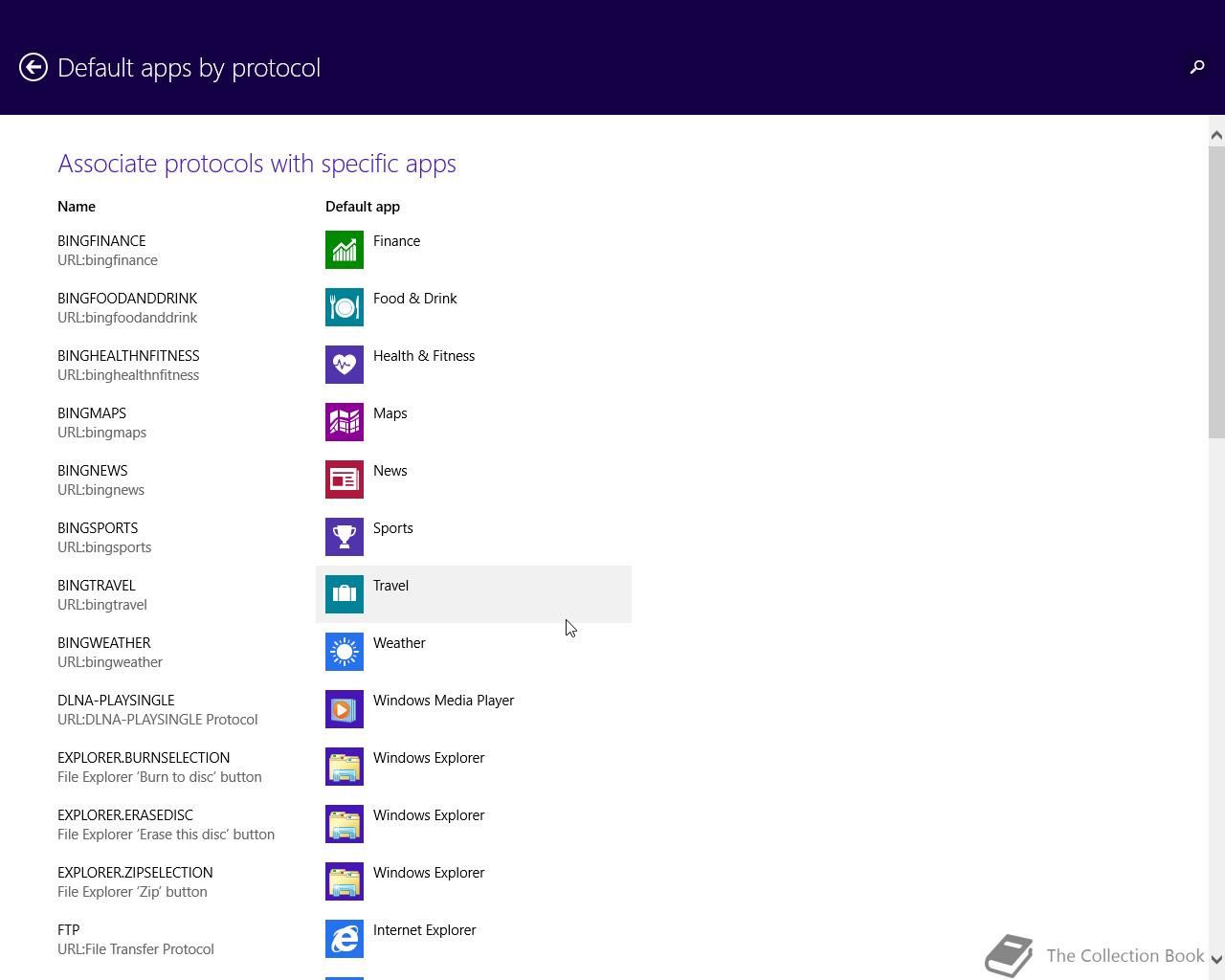
Task: Click the BINGMAPS protocol name
Action: (x=92, y=413)
